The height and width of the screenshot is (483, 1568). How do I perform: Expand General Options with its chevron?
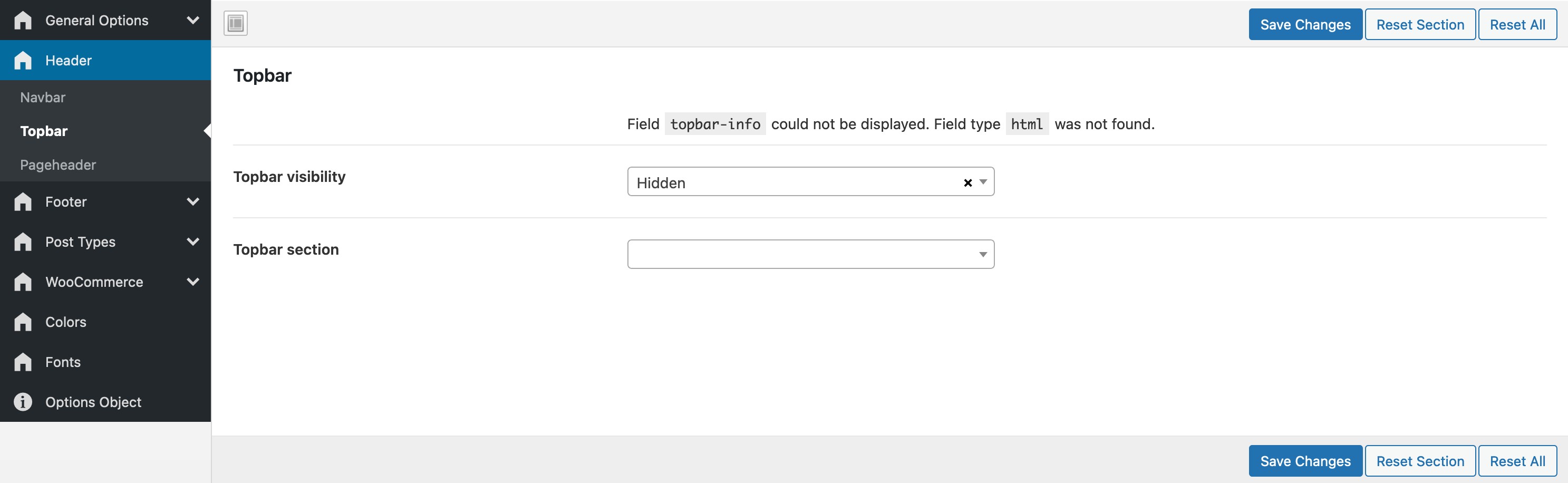coord(193,20)
